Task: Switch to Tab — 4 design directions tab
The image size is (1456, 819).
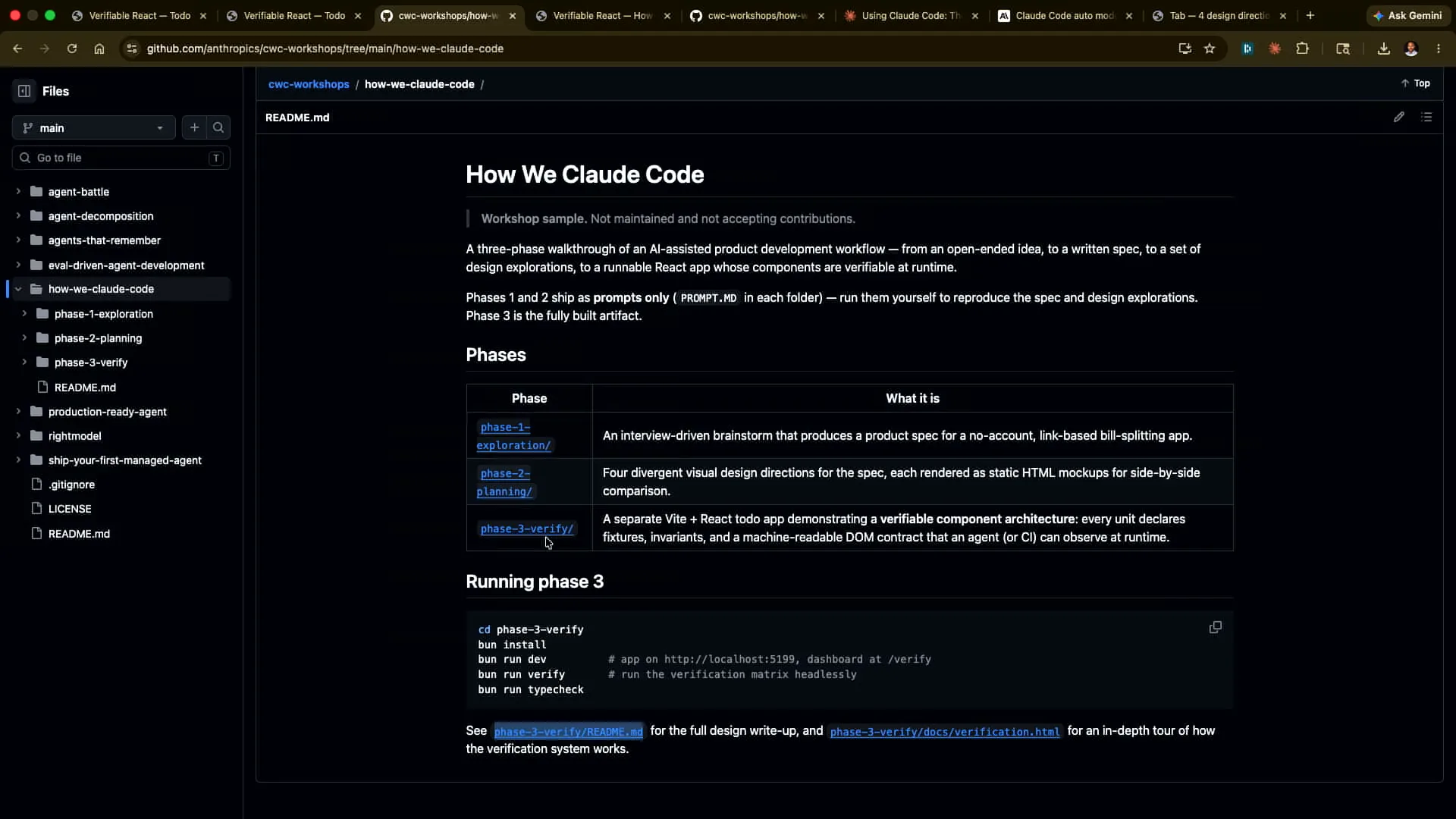Action: pos(1219,15)
